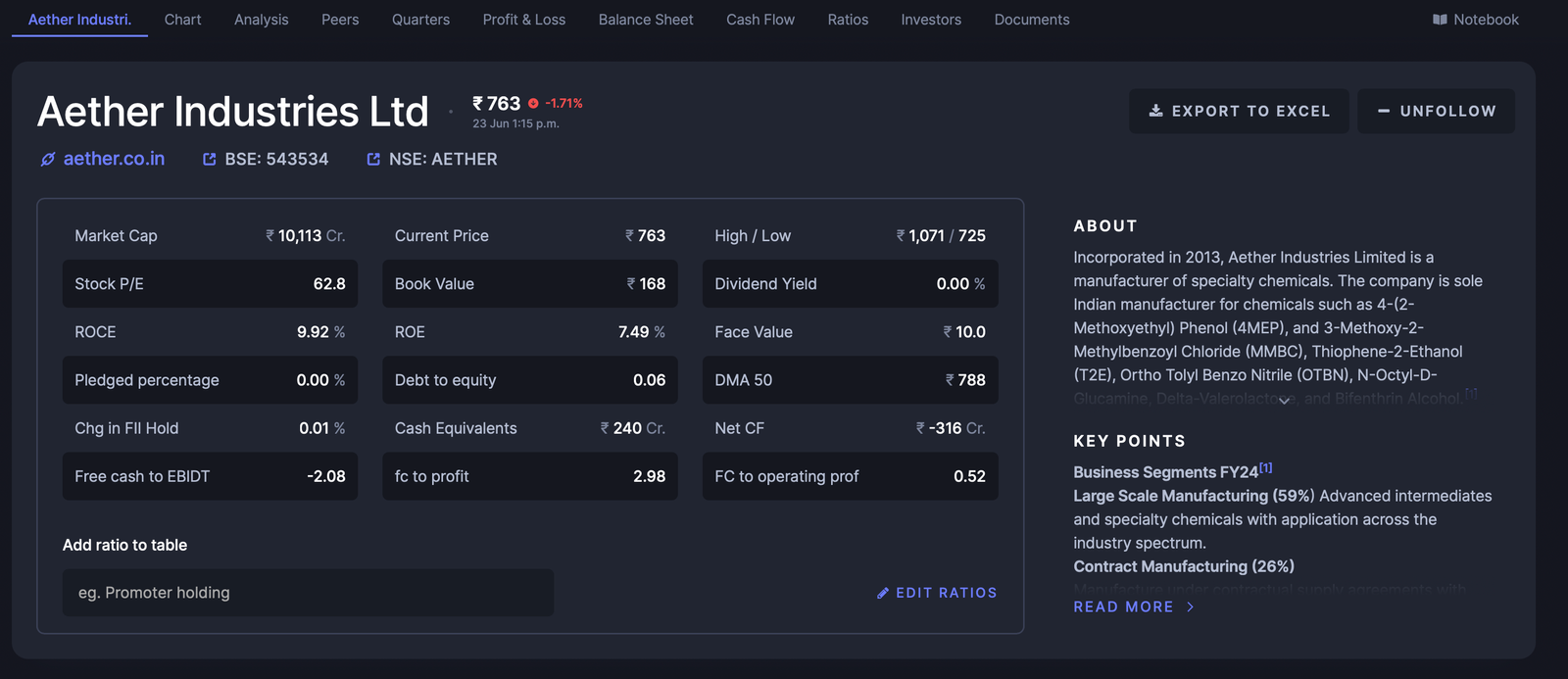The image size is (1568, 679).
Task: Select the Investors tab
Action: (x=931, y=20)
